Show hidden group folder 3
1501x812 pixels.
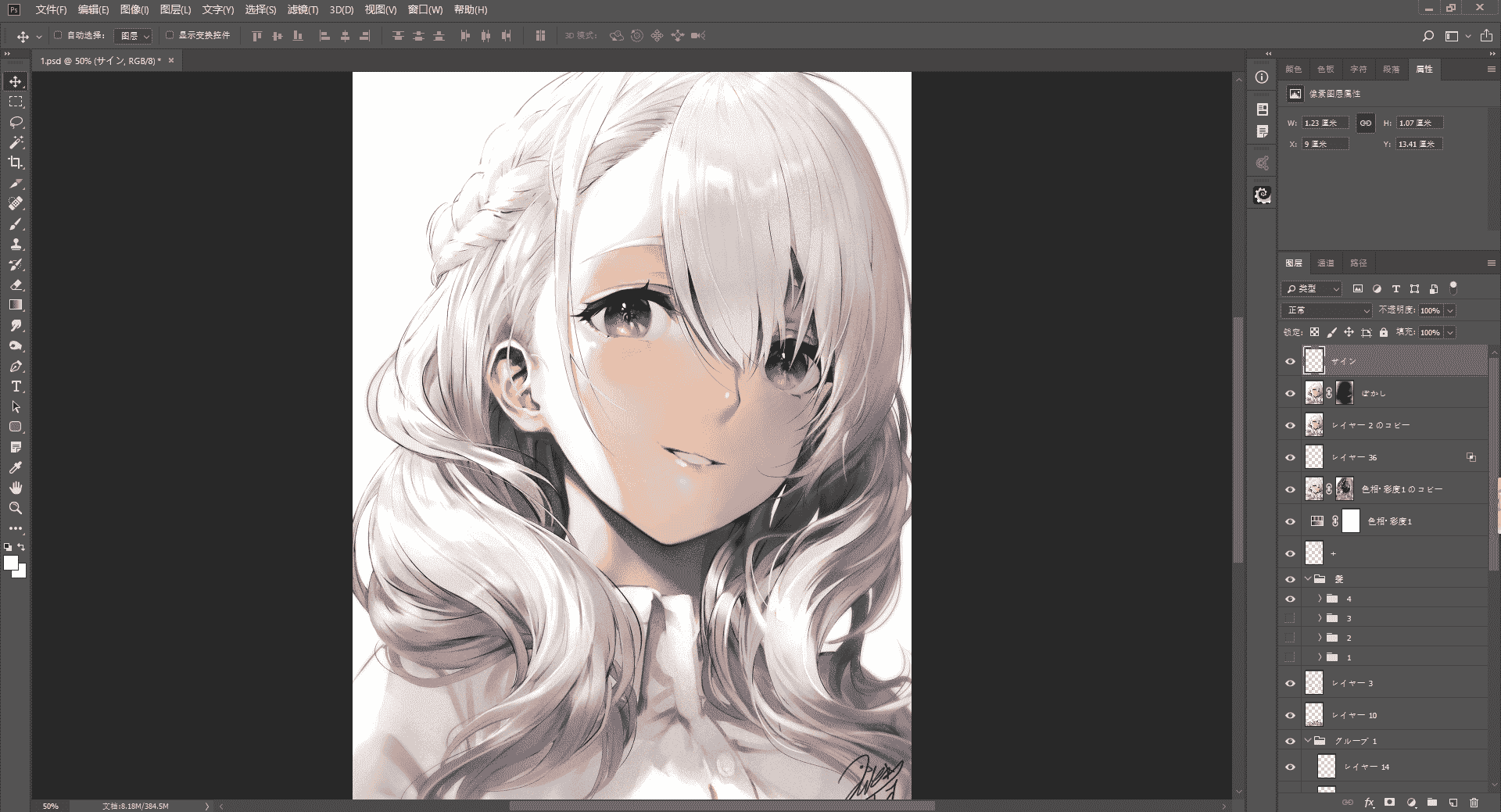click(1290, 618)
